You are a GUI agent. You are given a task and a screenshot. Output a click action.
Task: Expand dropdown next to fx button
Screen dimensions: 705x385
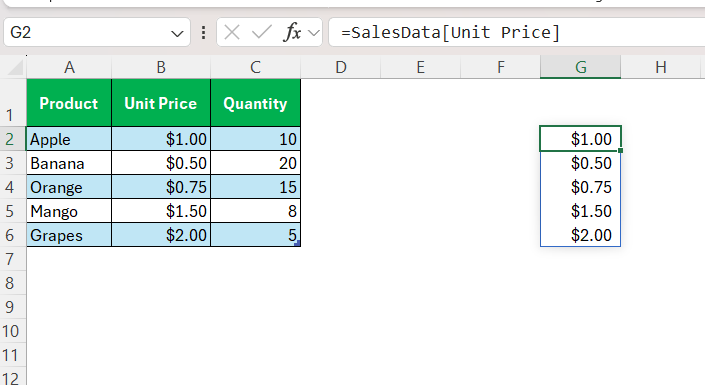pyautogui.click(x=314, y=33)
